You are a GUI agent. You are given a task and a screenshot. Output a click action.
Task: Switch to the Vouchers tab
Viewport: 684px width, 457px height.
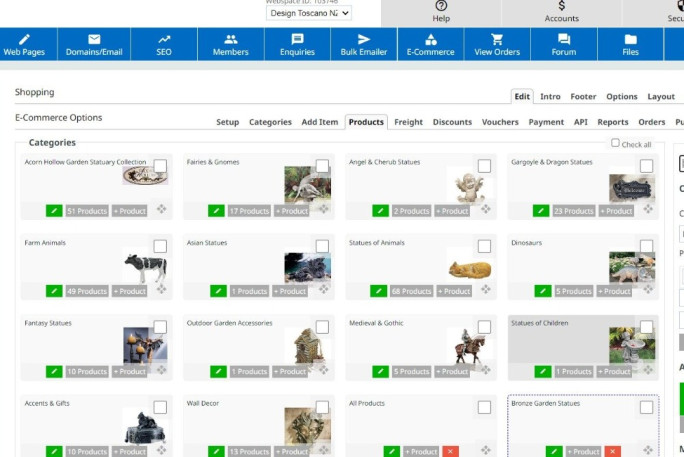pyautogui.click(x=500, y=122)
